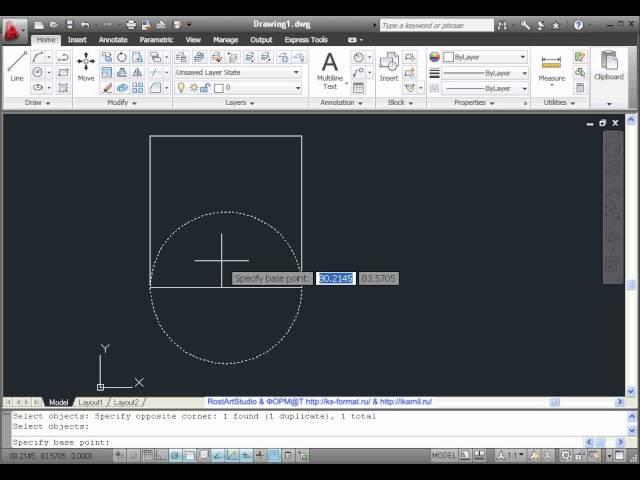Switch to the Layout1 tab
Screen dimensions: 640x480
pos(90,402)
